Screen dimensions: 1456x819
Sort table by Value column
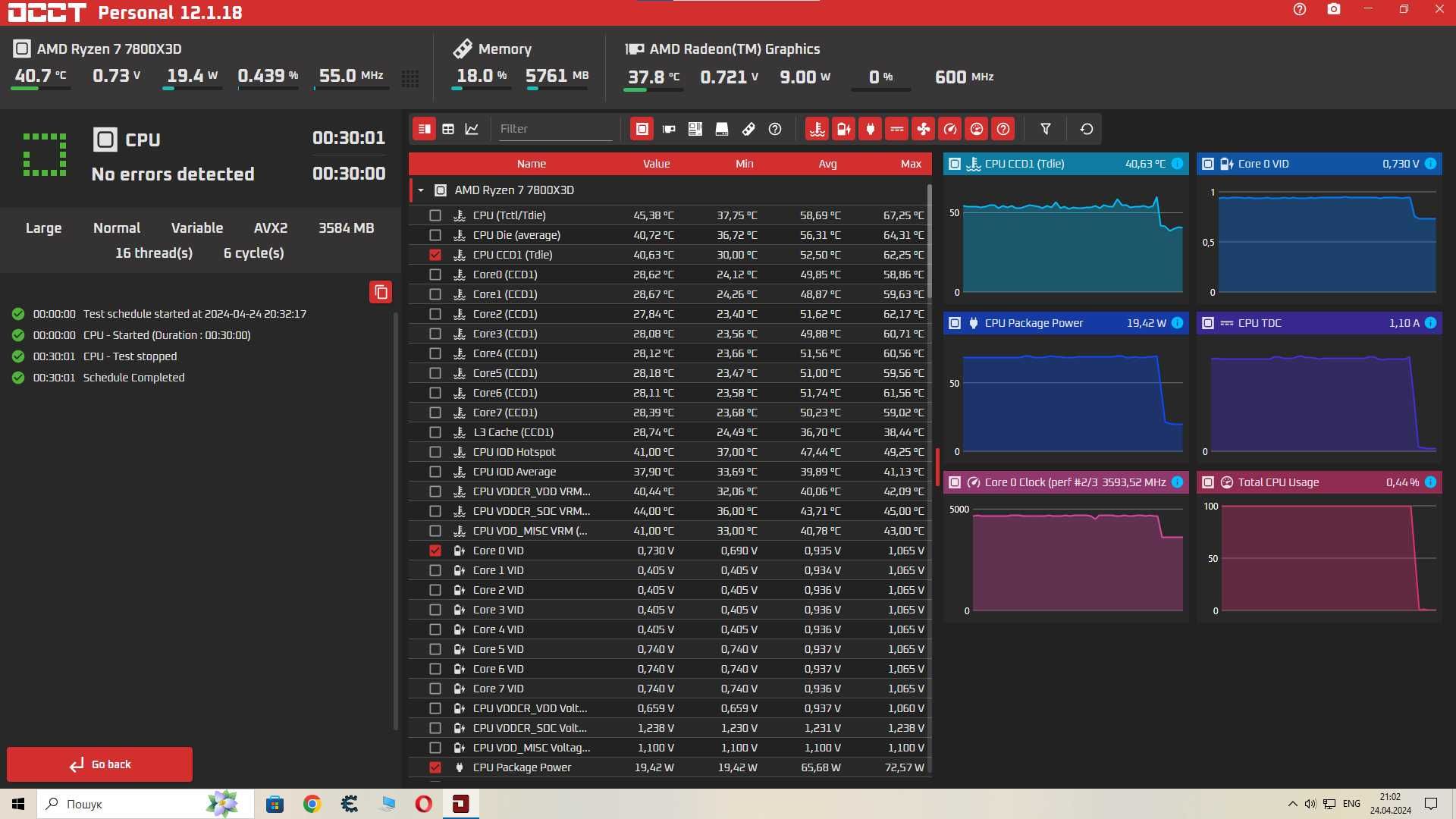coord(656,164)
